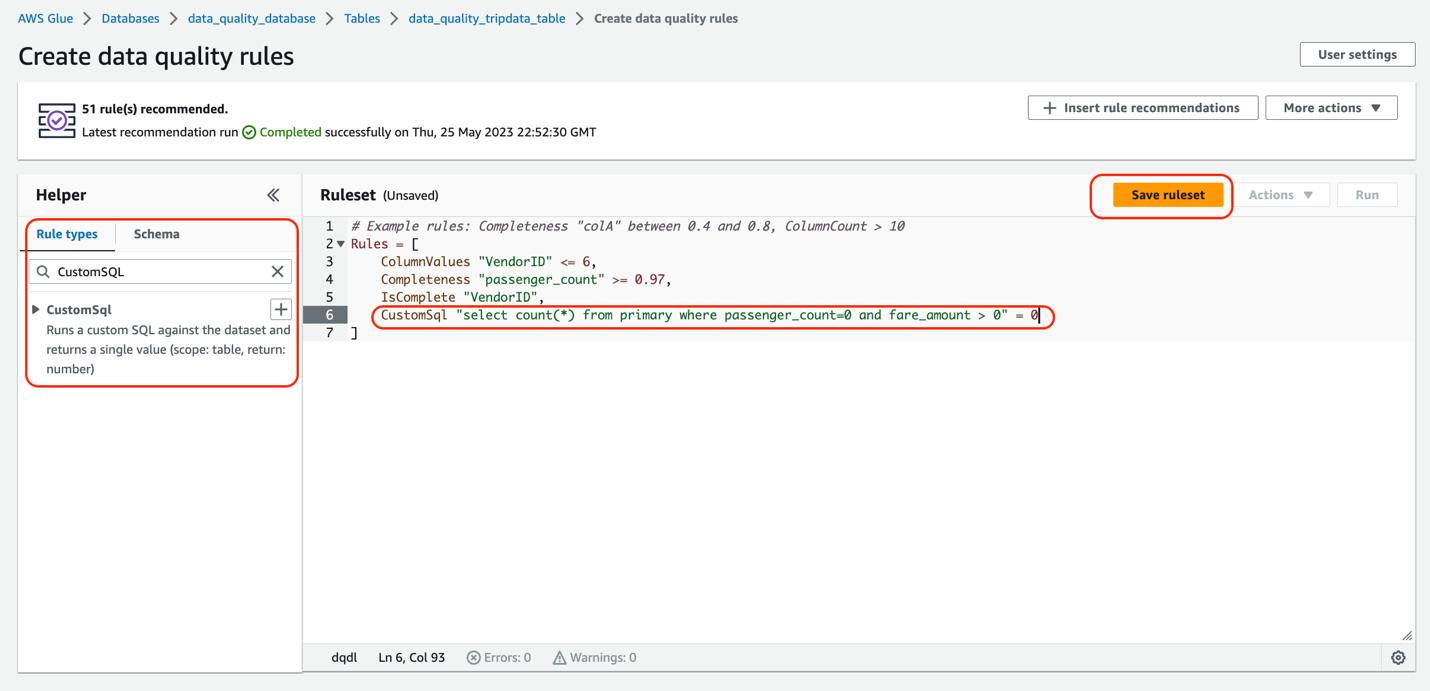The height and width of the screenshot is (691, 1430).
Task: Click the CustomSql rule description text
Action: tap(168, 349)
